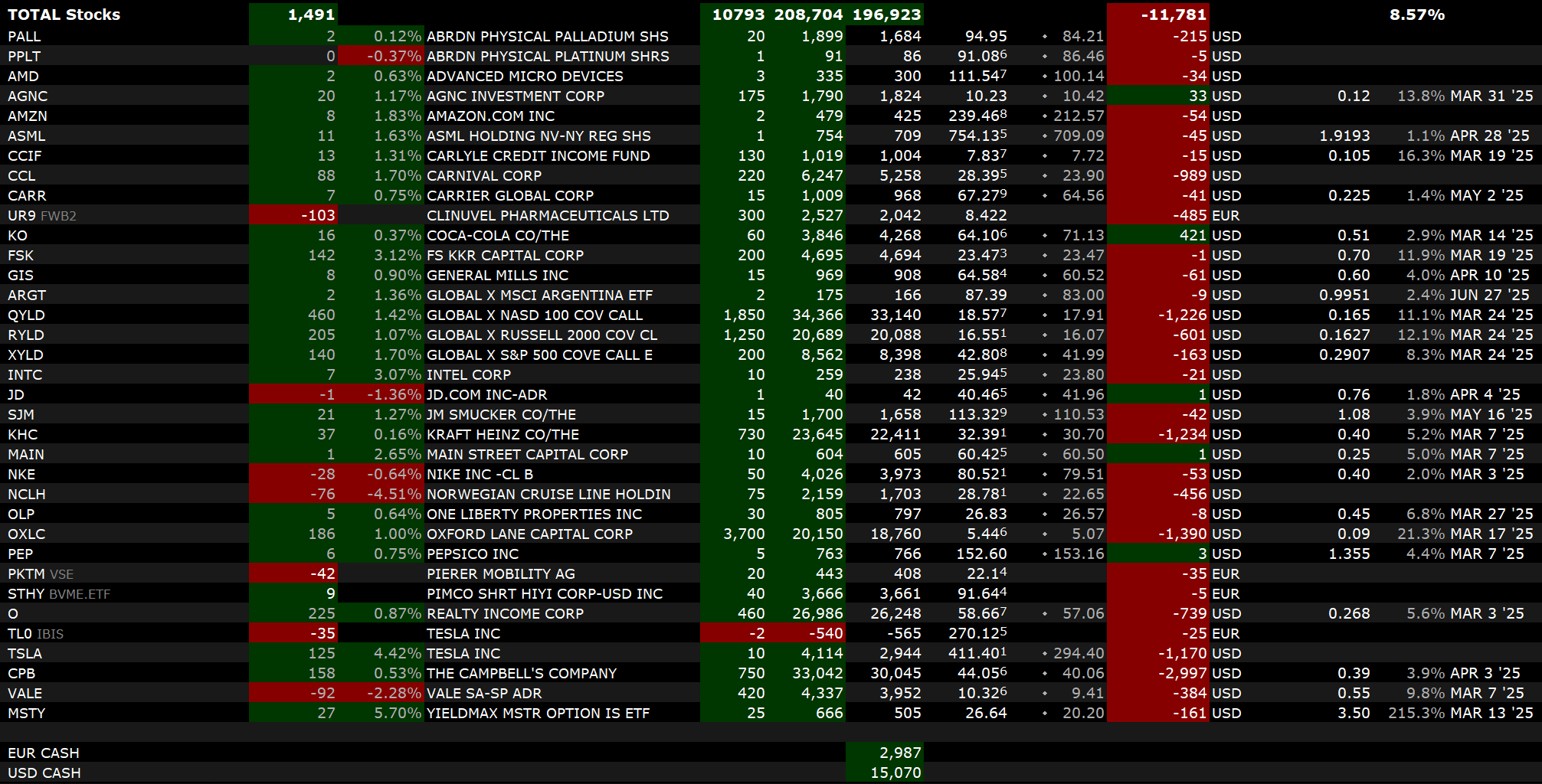Click OXLC dividend date MAR 17 '25
This screenshot has height=784, width=1542.
click(x=1491, y=534)
